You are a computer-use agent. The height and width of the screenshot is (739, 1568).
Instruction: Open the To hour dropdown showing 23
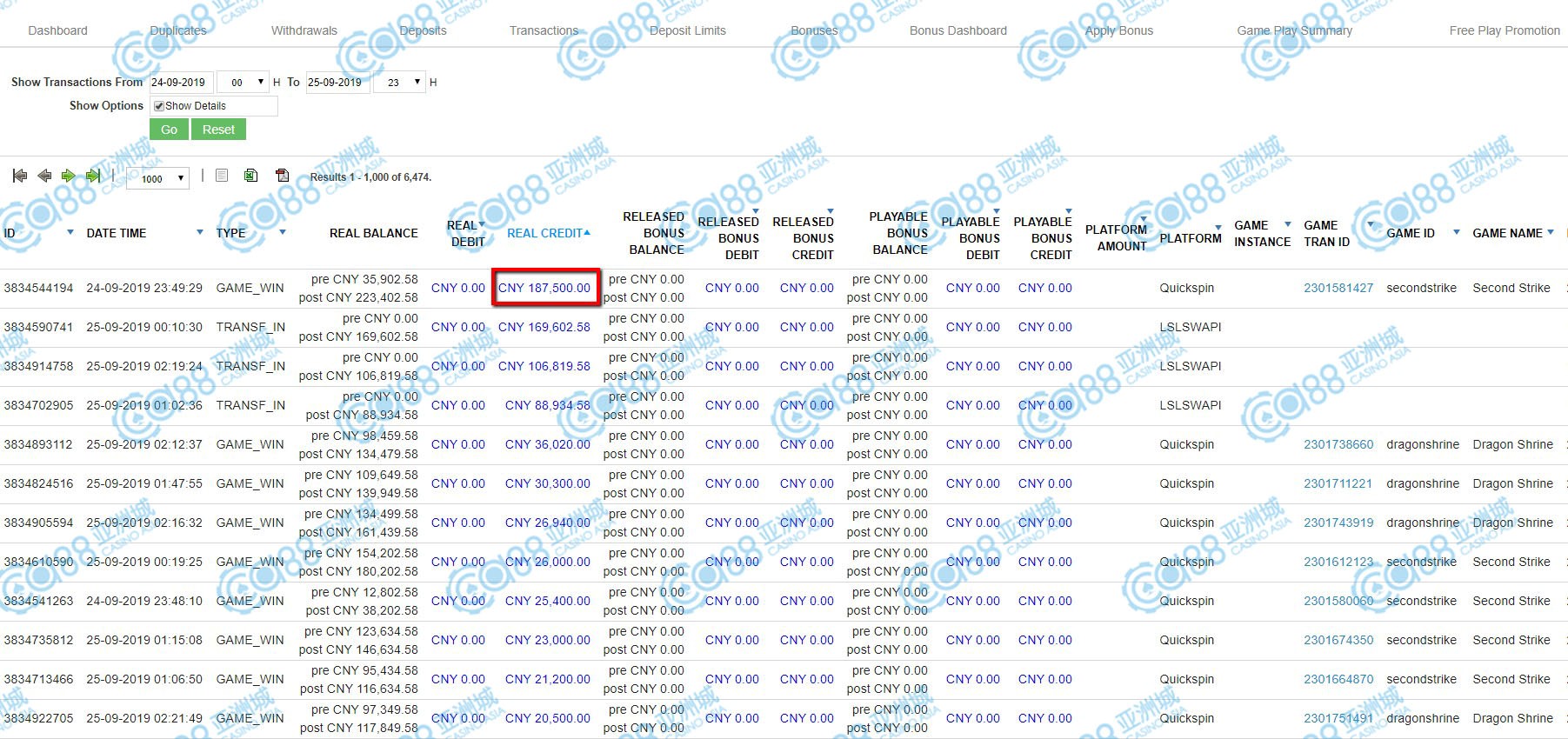point(399,83)
